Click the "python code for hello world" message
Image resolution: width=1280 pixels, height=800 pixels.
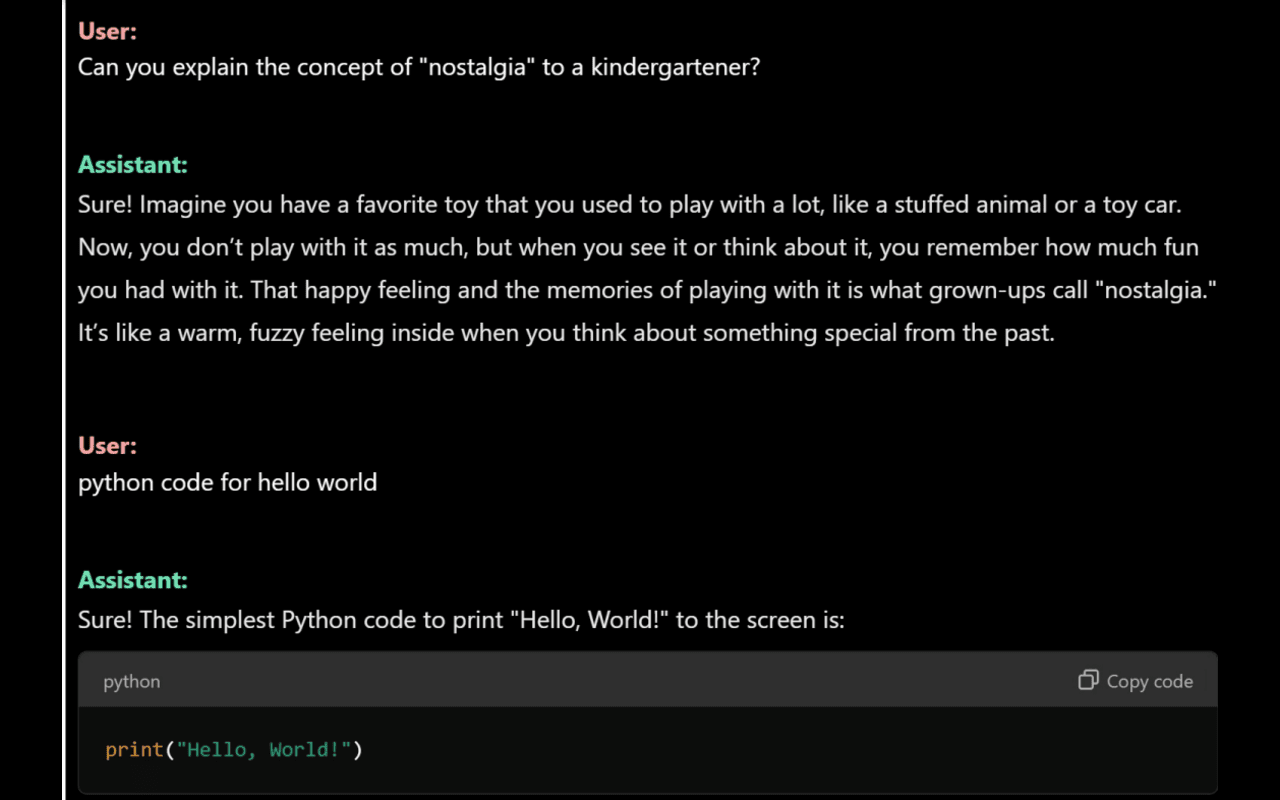coord(228,483)
